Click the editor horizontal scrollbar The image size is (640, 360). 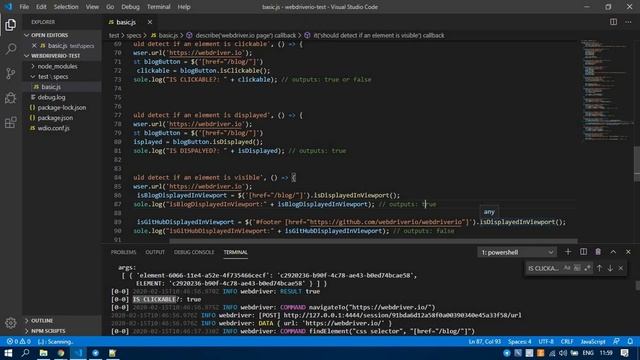pyautogui.click(x=373, y=241)
